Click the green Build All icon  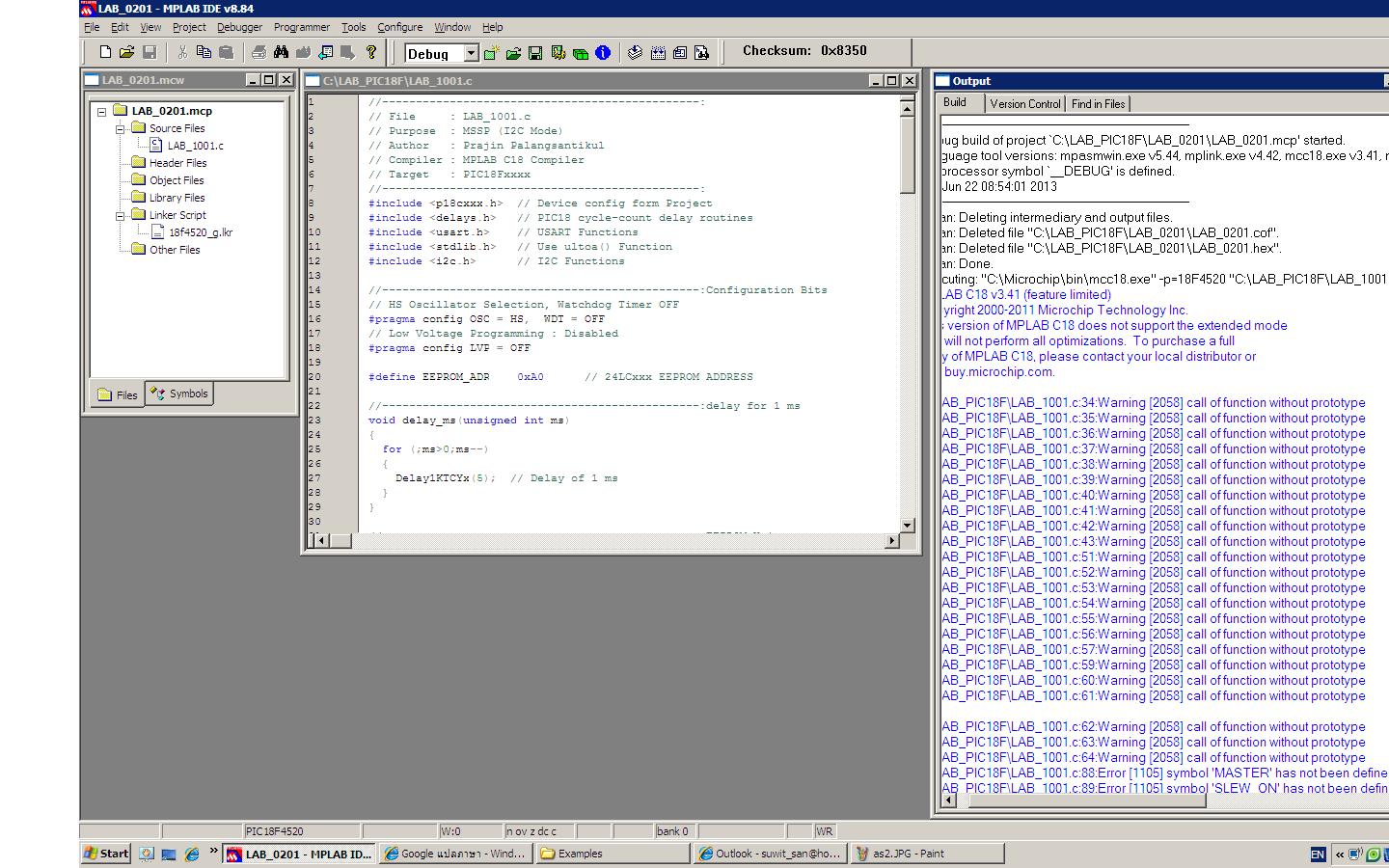pyautogui.click(x=581, y=53)
